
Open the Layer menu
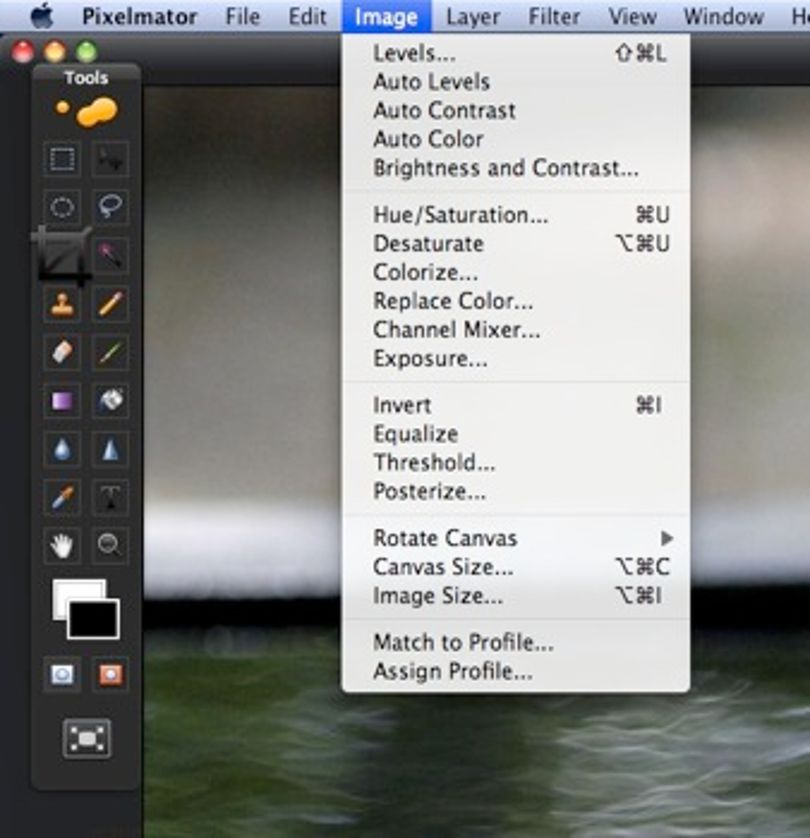473,17
